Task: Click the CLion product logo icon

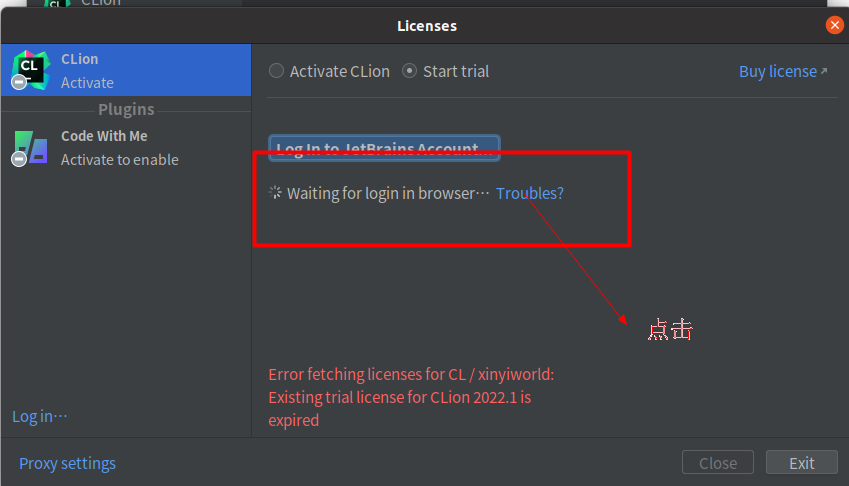Action: click(x=31, y=70)
